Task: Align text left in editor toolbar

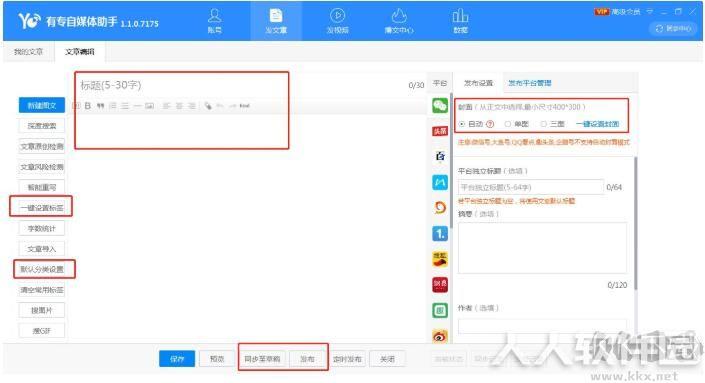Action: pos(166,106)
